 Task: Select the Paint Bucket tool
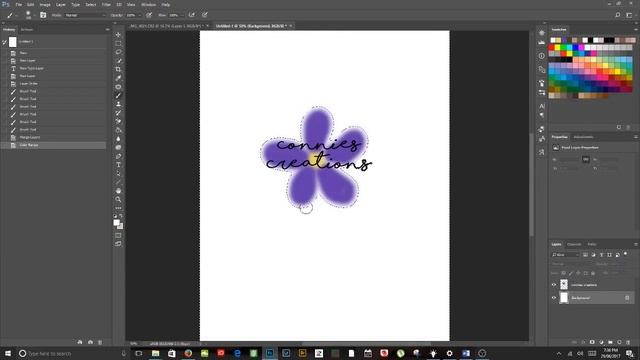(x=118, y=130)
